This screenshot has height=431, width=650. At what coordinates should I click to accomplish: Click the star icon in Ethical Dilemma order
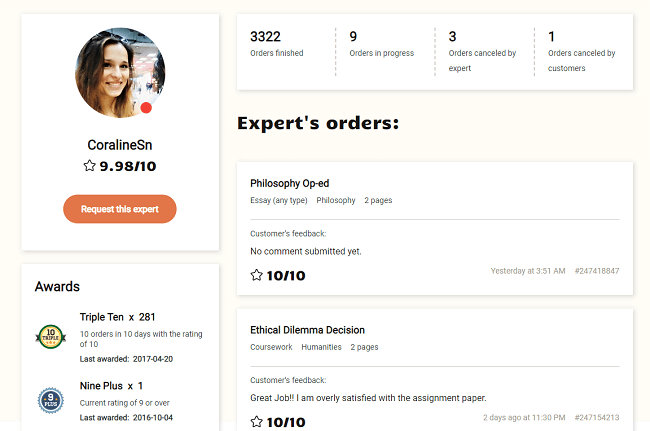[257, 421]
